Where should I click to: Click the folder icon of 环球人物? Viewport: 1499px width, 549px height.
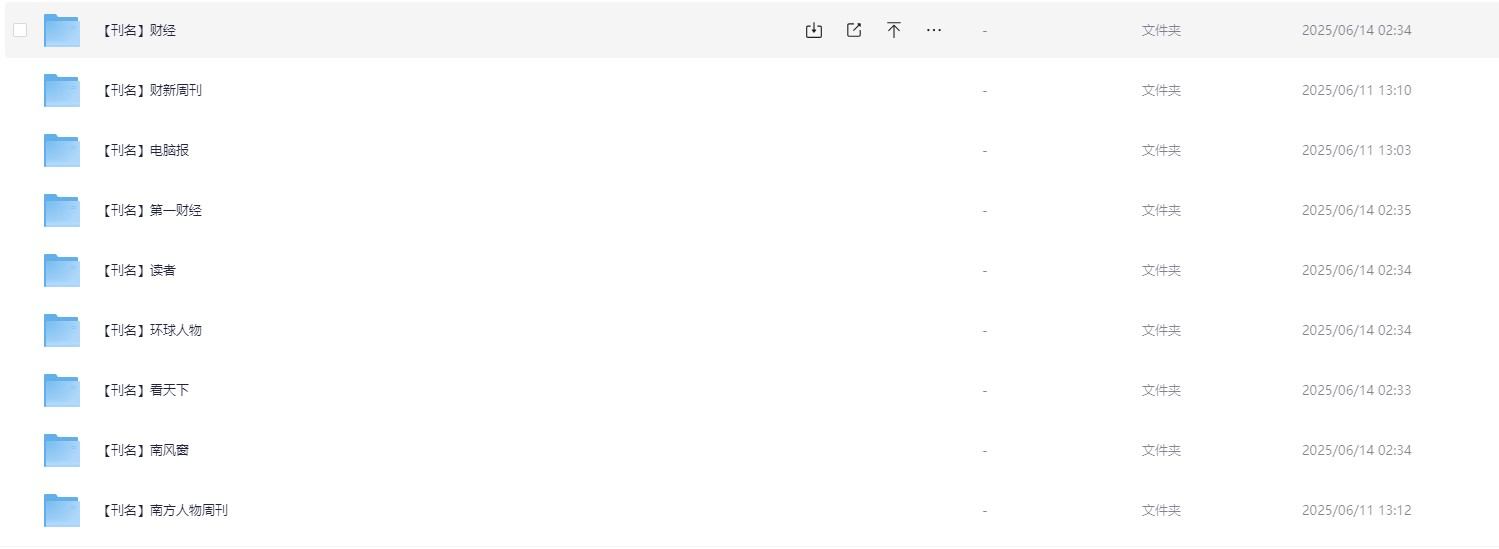click(62, 330)
